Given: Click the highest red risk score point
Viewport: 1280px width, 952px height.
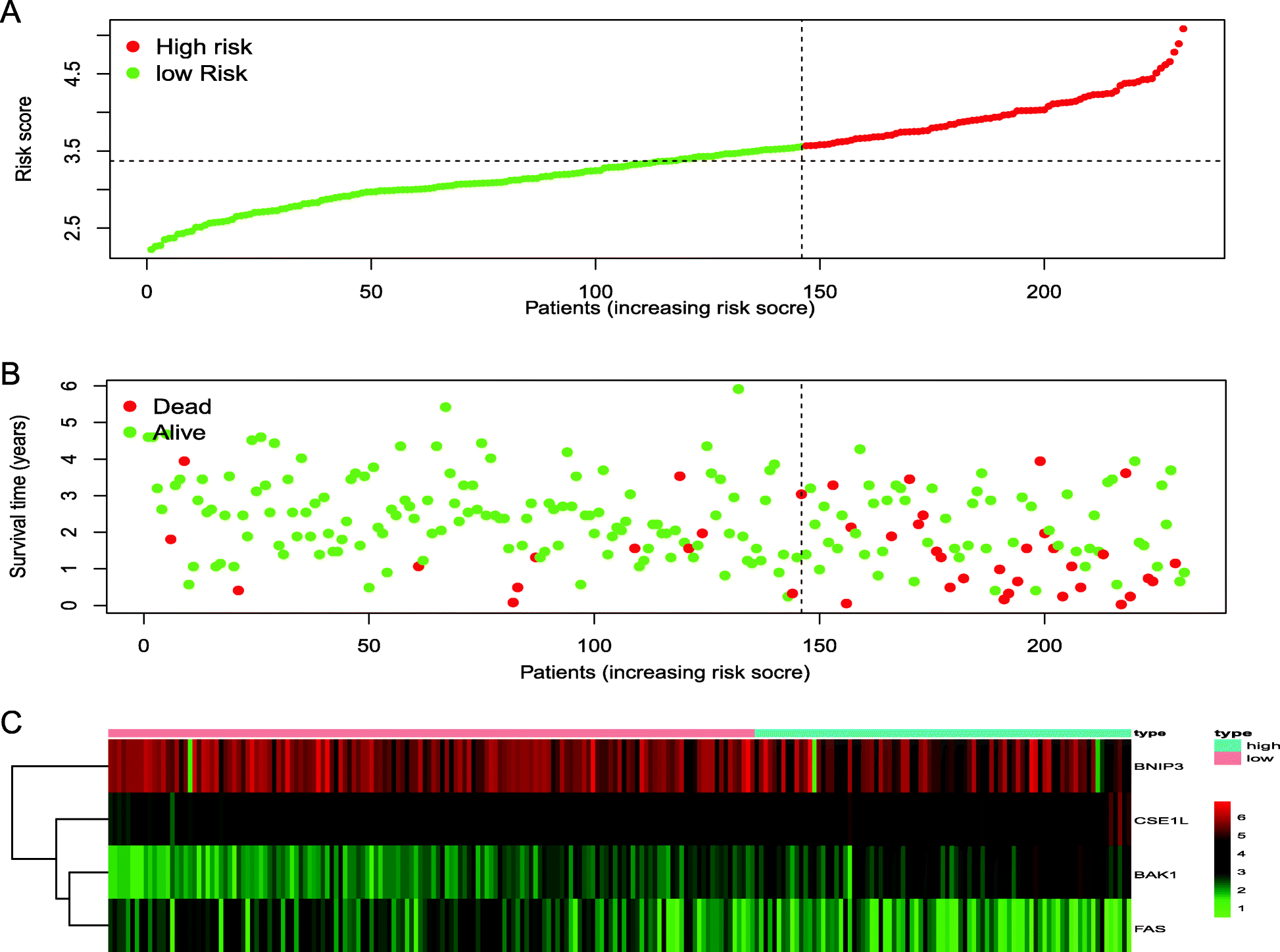Looking at the screenshot, I should click(x=1183, y=29).
